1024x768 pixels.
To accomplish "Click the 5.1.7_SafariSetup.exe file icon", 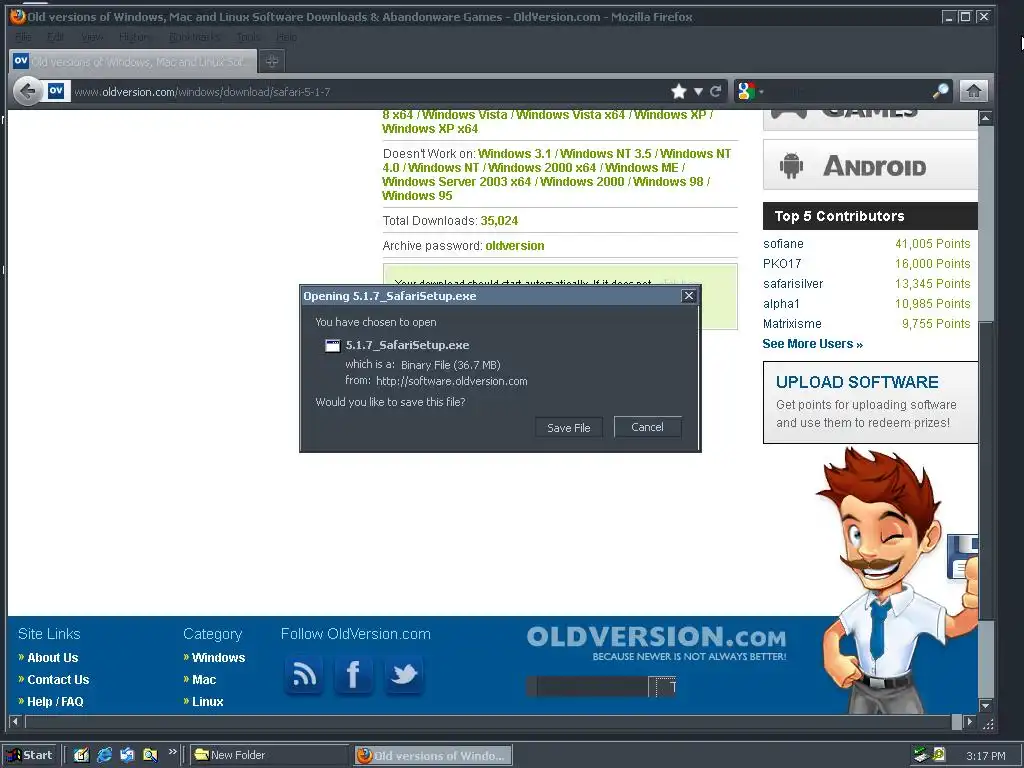I will pos(332,345).
